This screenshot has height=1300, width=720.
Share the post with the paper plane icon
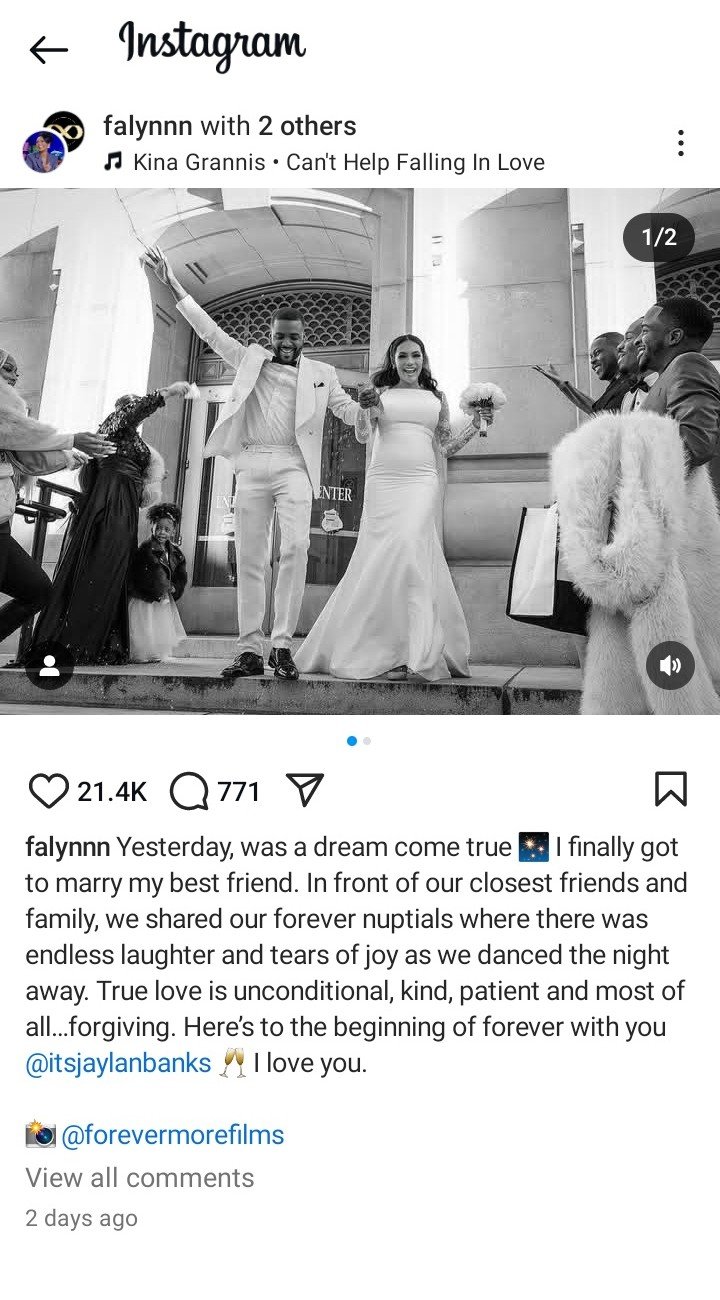305,790
